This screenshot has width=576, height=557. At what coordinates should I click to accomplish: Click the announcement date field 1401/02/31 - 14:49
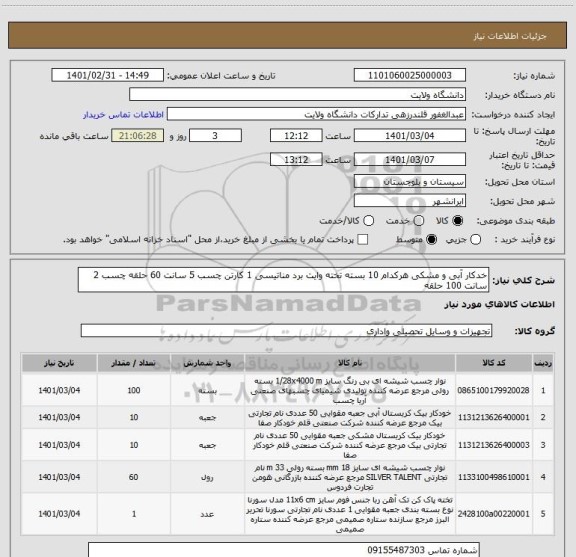[x=108, y=75]
